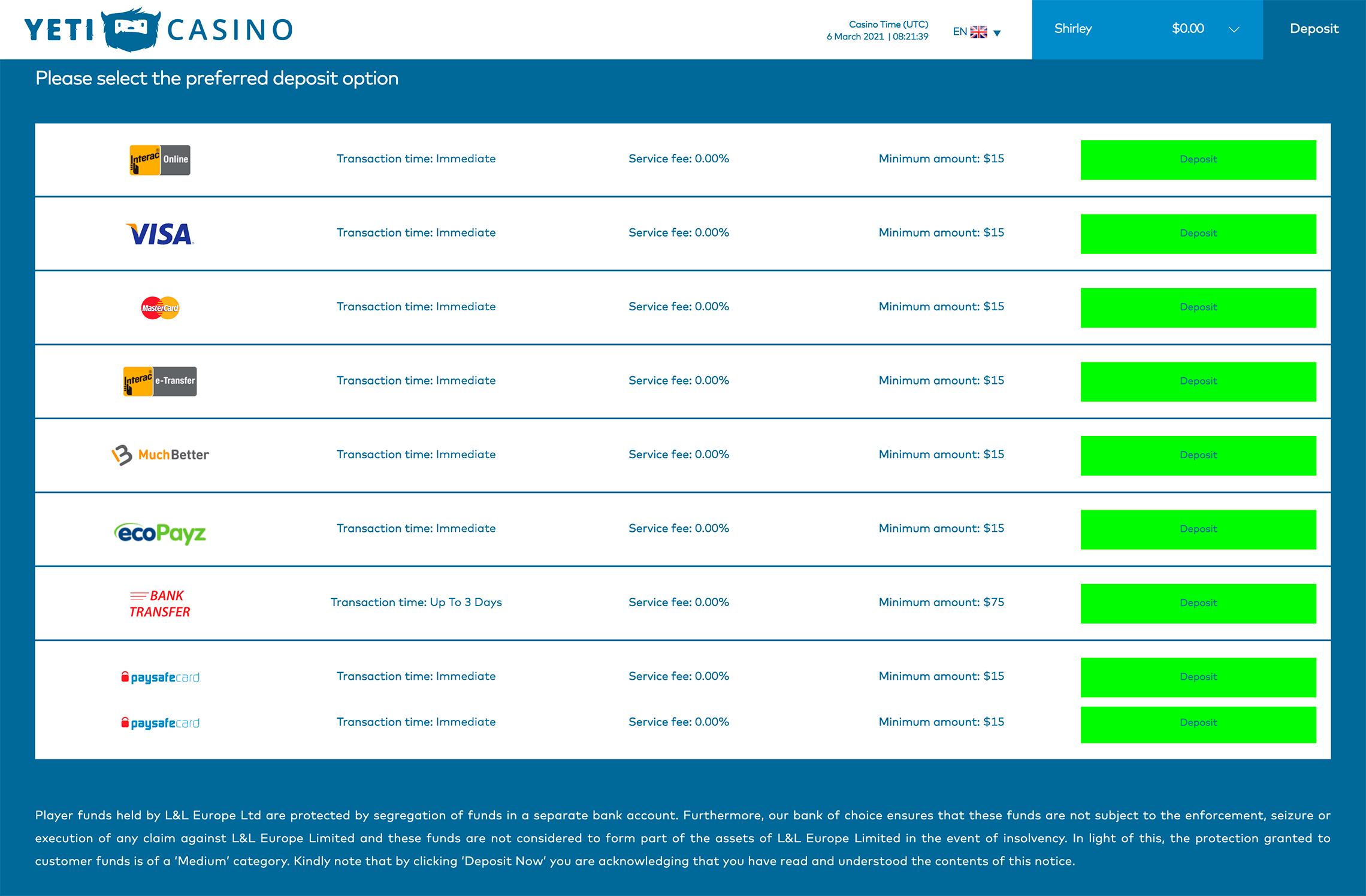1366x896 pixels.
Task: Select the Interac e-Transfer logo
Action: [160, 382]
